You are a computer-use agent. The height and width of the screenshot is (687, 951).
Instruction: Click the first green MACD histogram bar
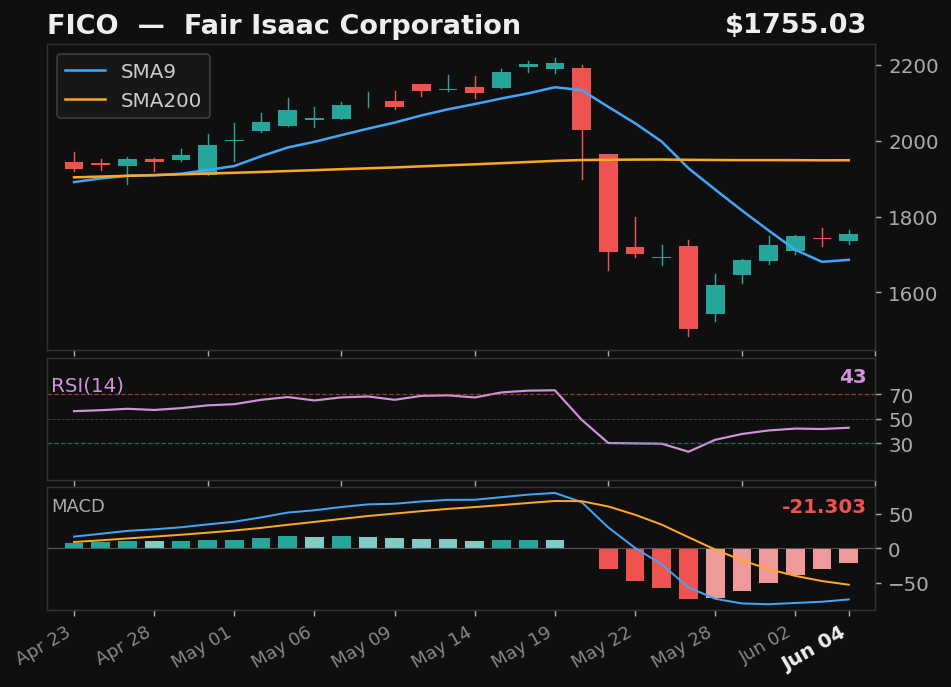(74, 546)
